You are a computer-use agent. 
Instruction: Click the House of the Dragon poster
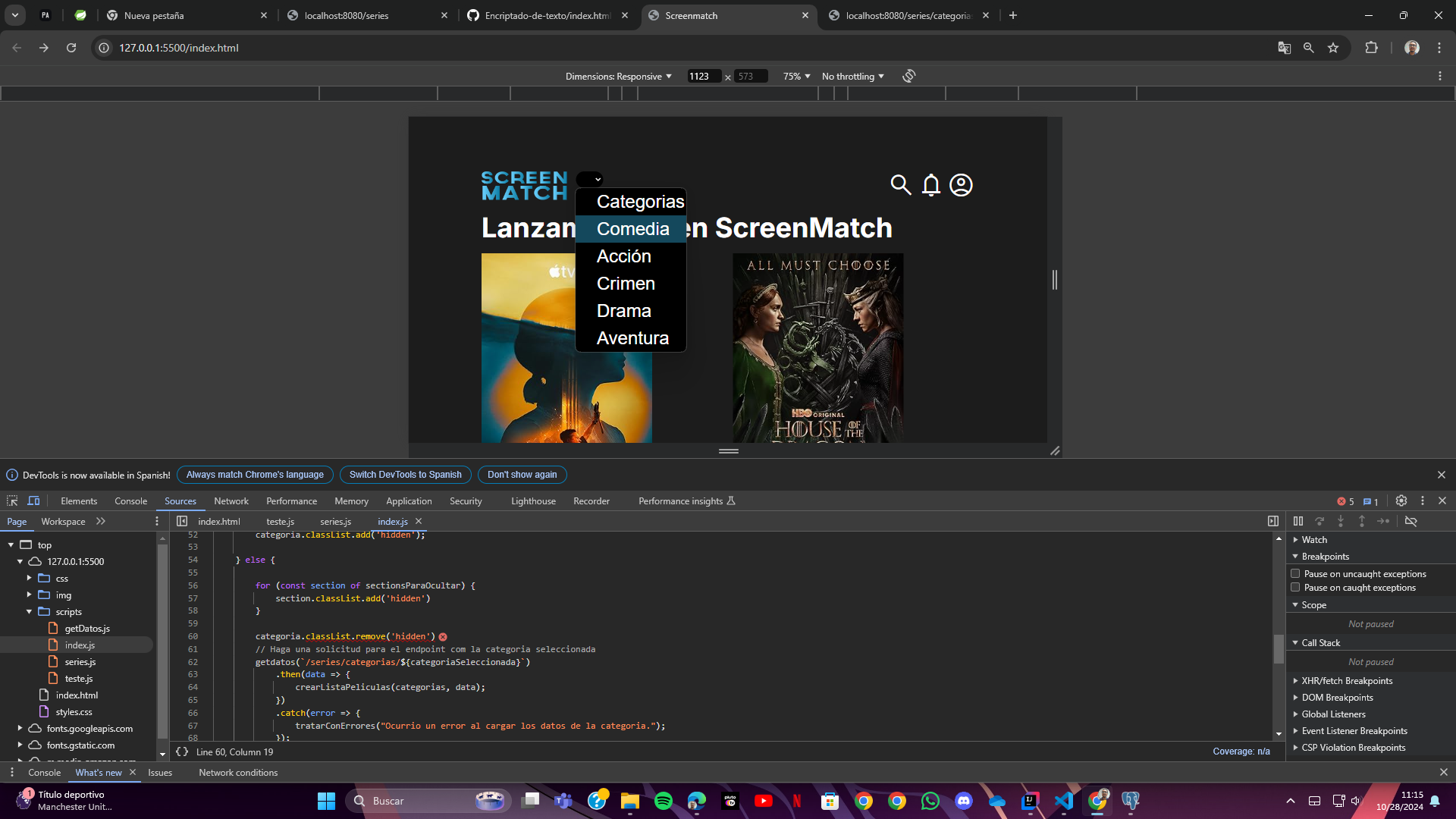click(x=817, y=347)
